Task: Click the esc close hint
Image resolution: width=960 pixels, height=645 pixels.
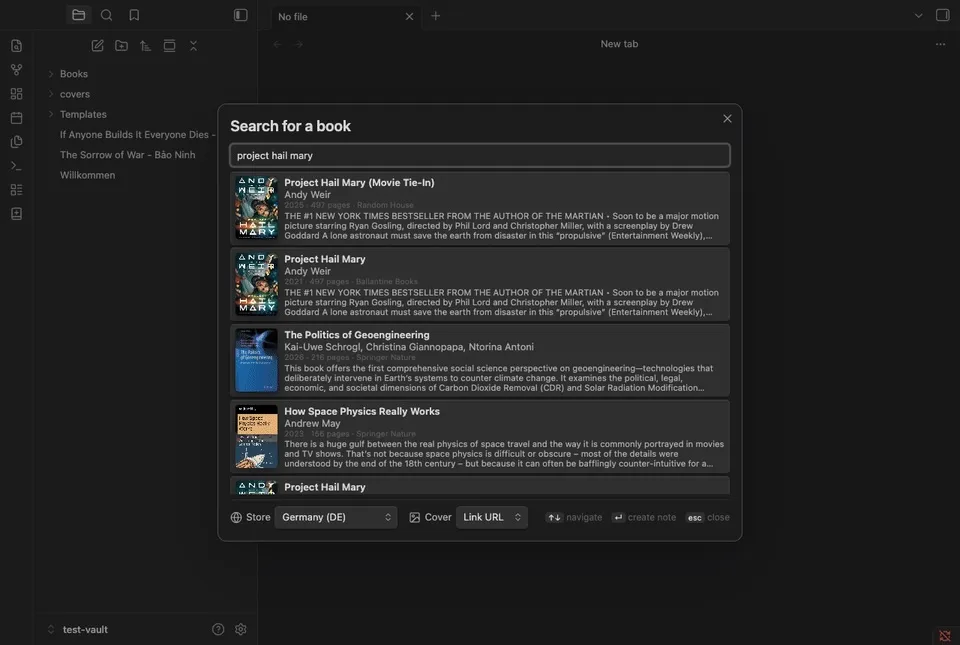Action: (708, 518)
